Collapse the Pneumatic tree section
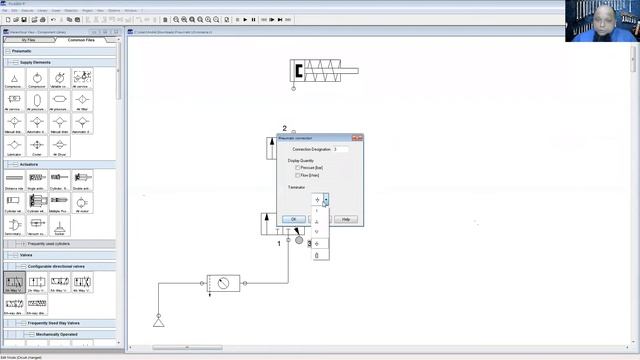Viewport: 640px width, 360px height. [8, 51]
